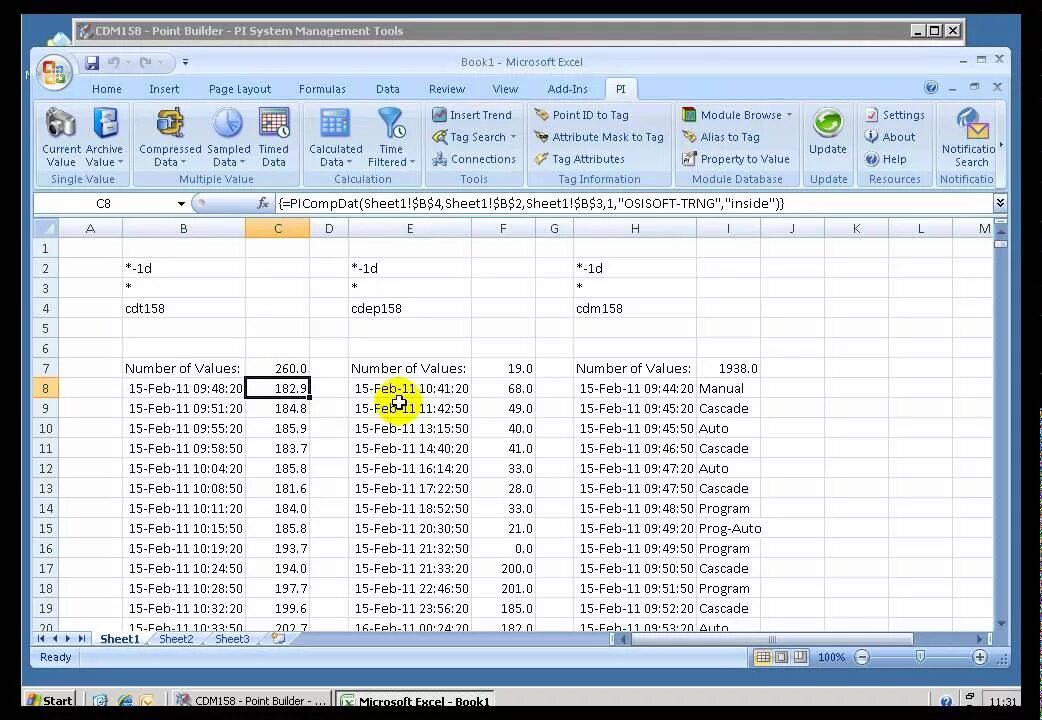This screenshot has height=720, width=1042.
Task: Open the Name Box dropdown arrow
Action: click(181, 204)
